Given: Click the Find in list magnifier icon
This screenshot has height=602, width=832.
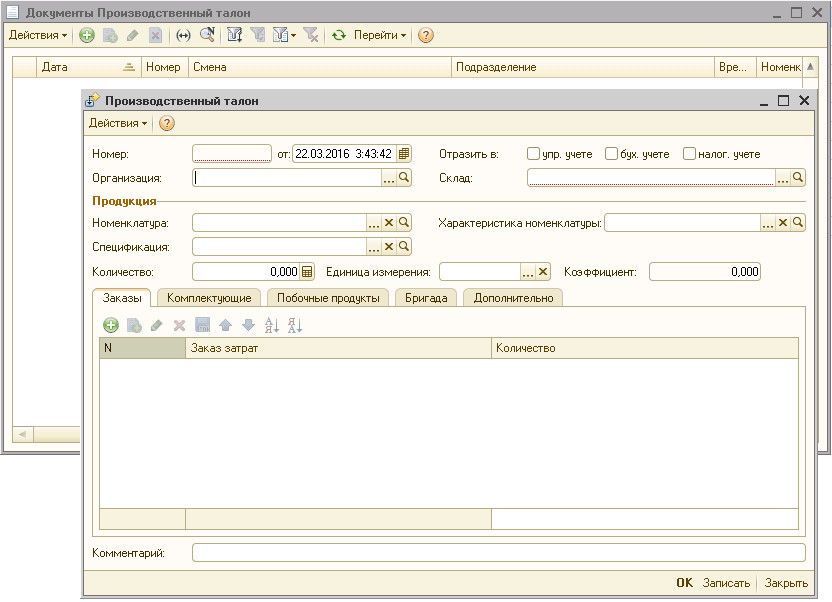Looking at the screenshot, I should [207, 35].
